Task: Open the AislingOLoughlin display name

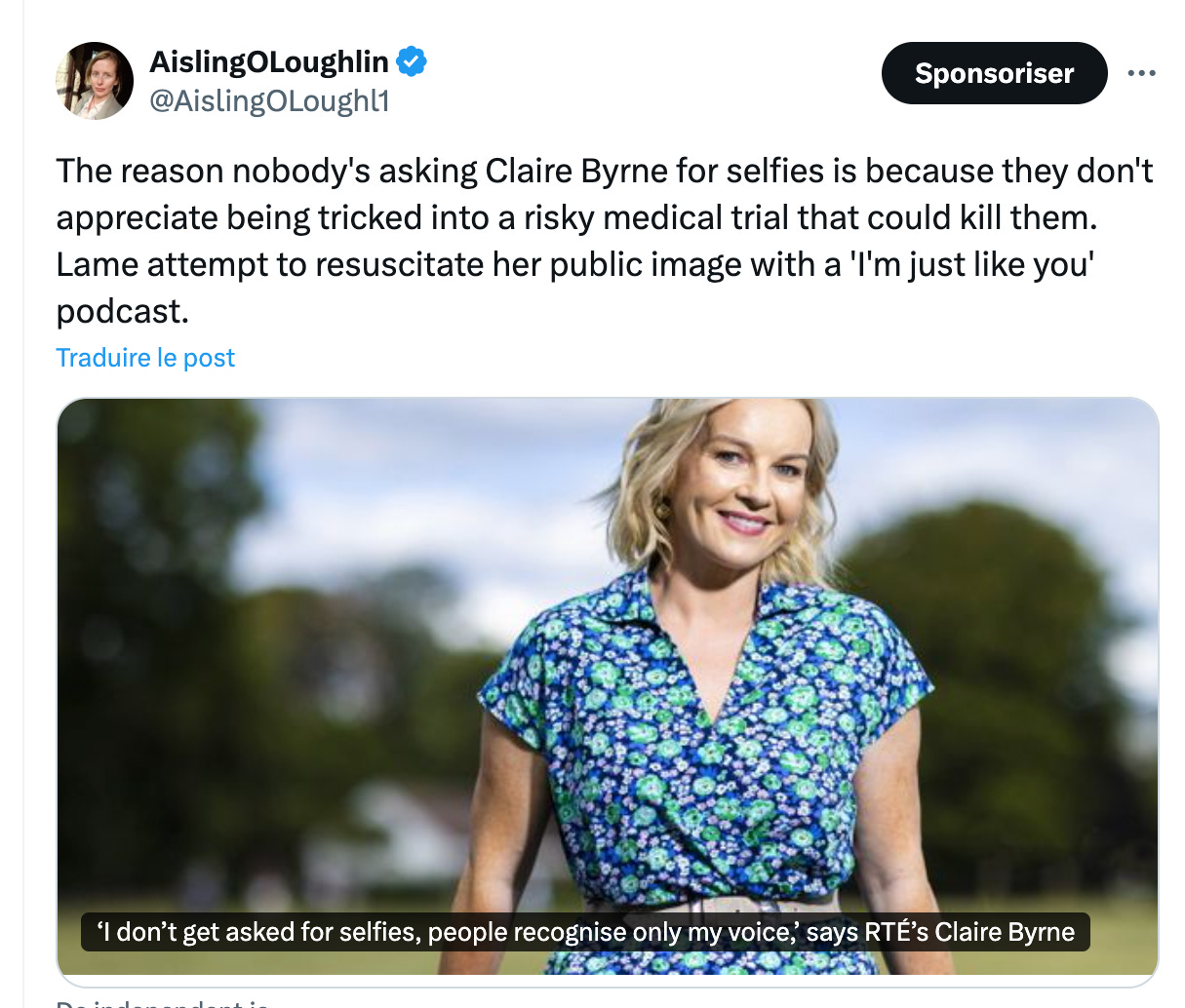Action: [269, 61]
